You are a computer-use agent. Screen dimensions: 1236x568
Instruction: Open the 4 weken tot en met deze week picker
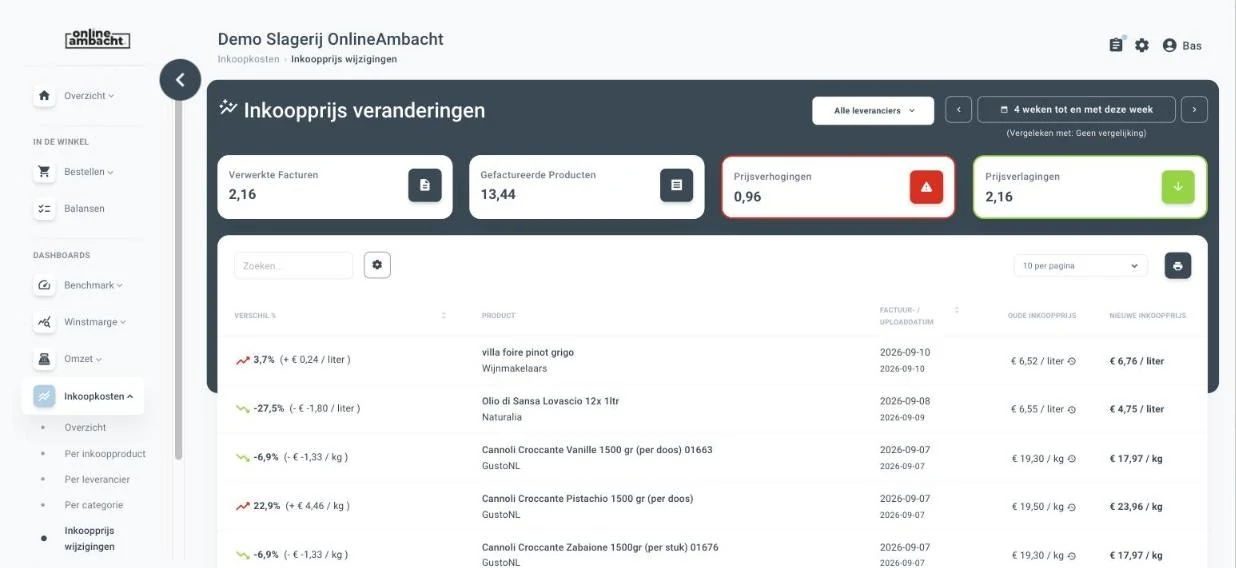pyautogui.click(x=1076, y=110)
